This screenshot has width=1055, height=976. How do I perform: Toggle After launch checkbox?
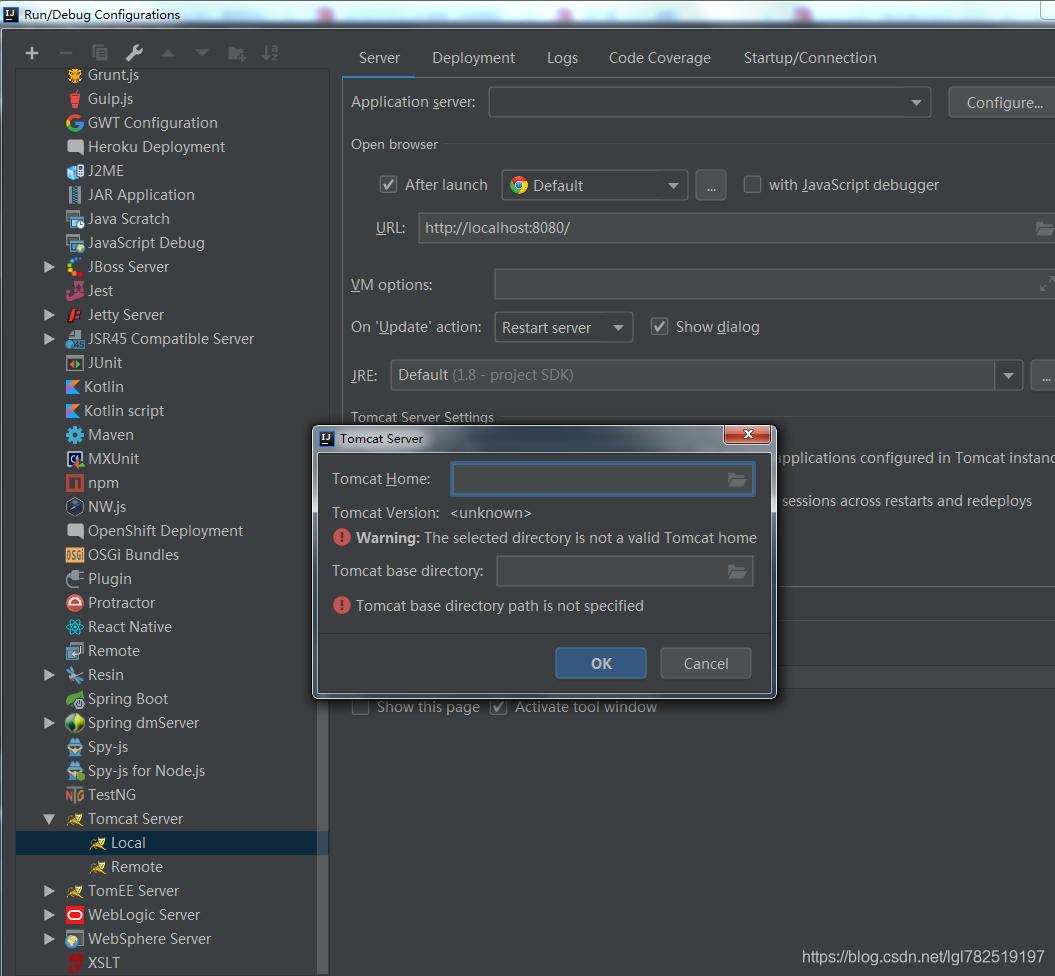coord(388,184)
